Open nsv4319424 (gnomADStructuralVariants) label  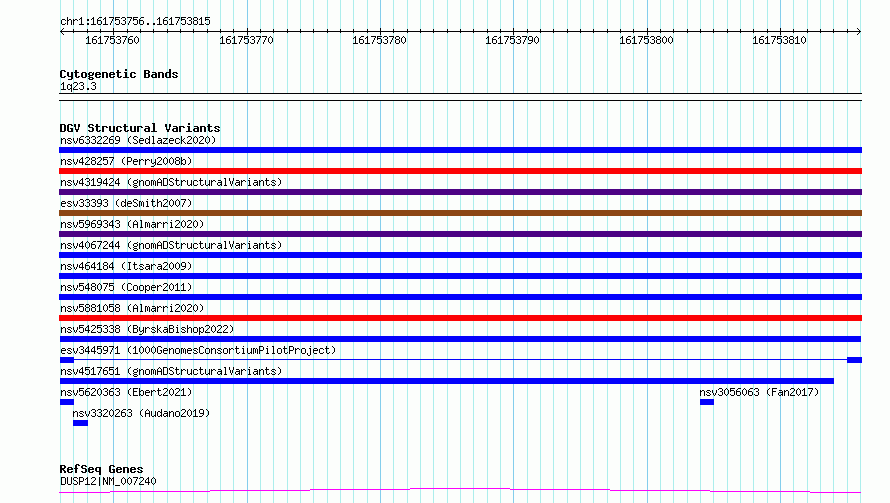(x=171, y=182)
